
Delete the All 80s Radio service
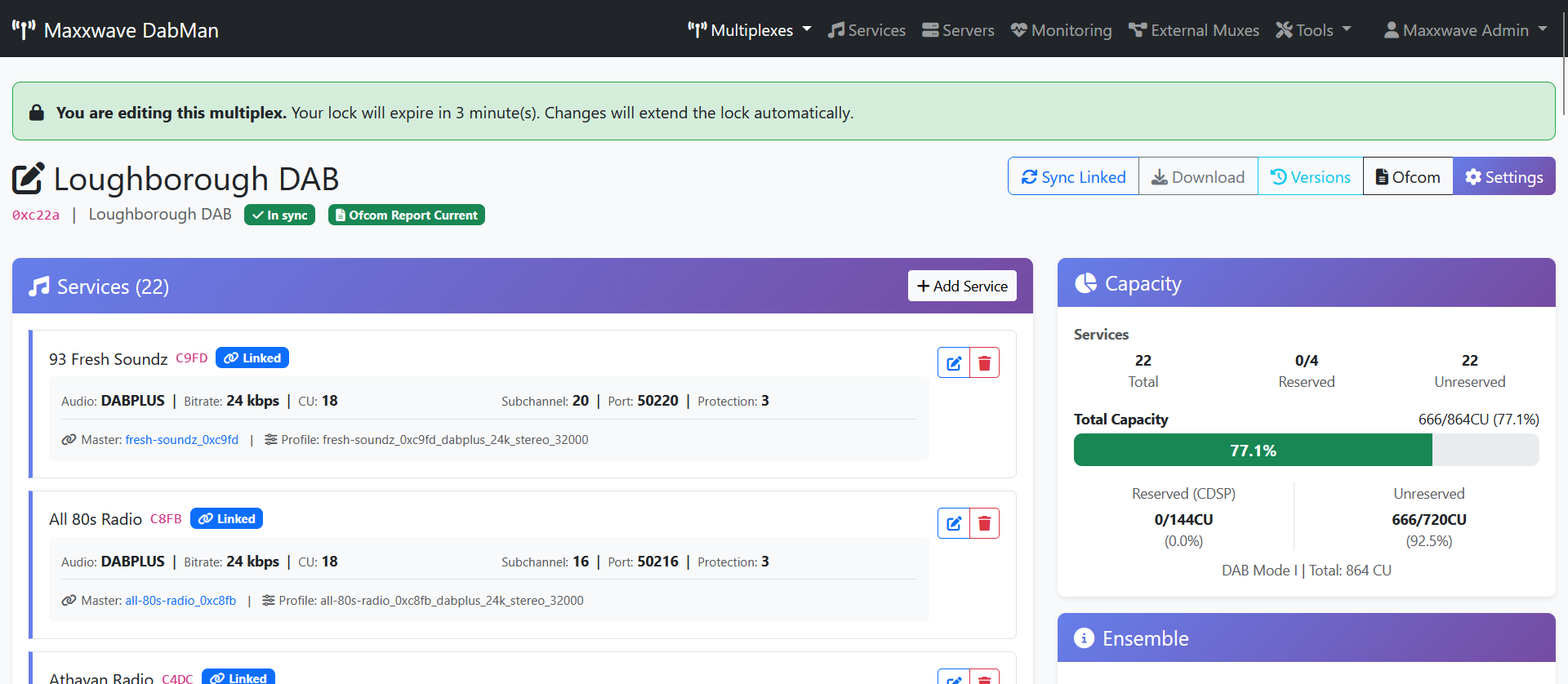click(984, 523)
